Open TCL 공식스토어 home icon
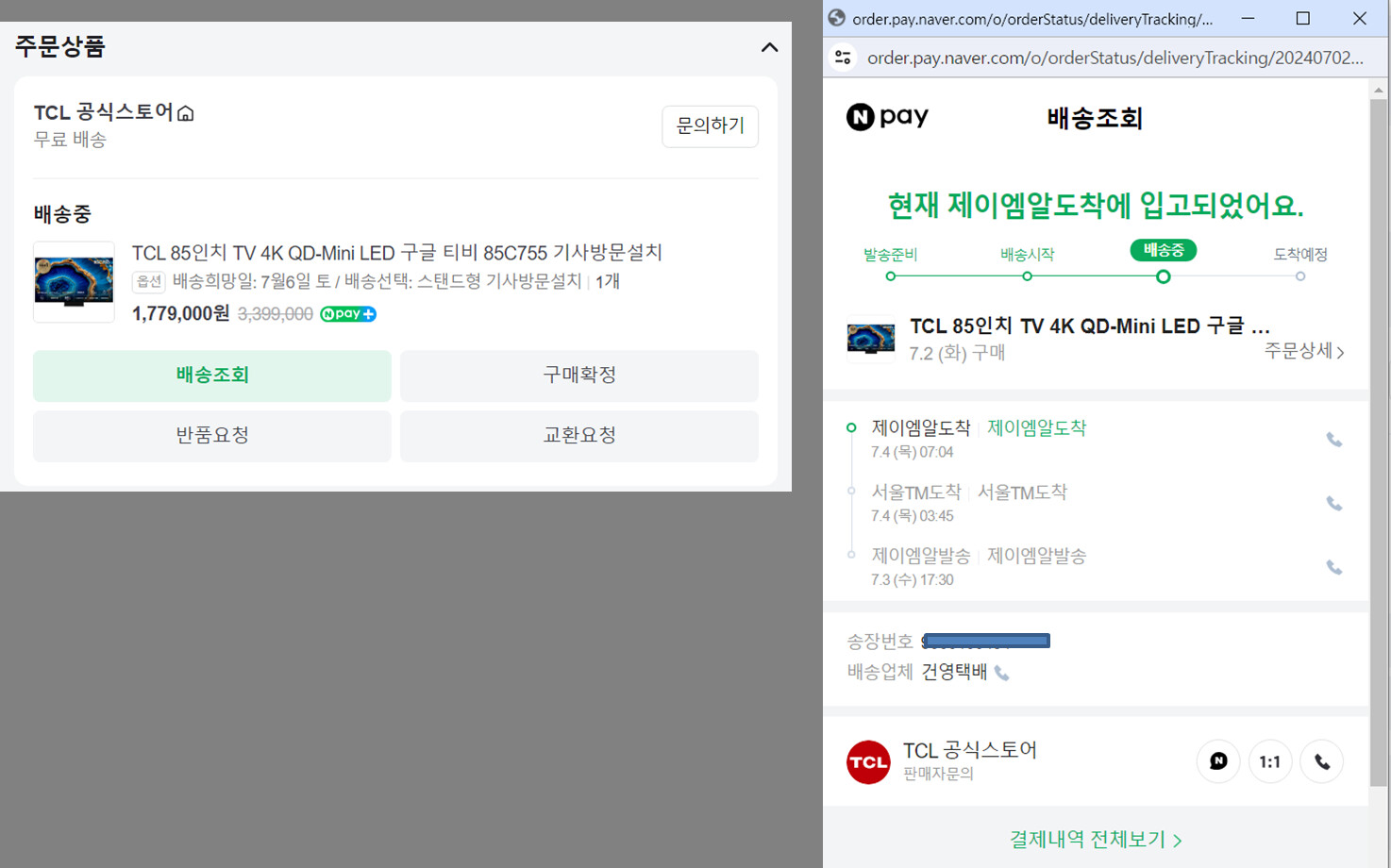Viewport: 1391px width, 868px height. [186, 113]
